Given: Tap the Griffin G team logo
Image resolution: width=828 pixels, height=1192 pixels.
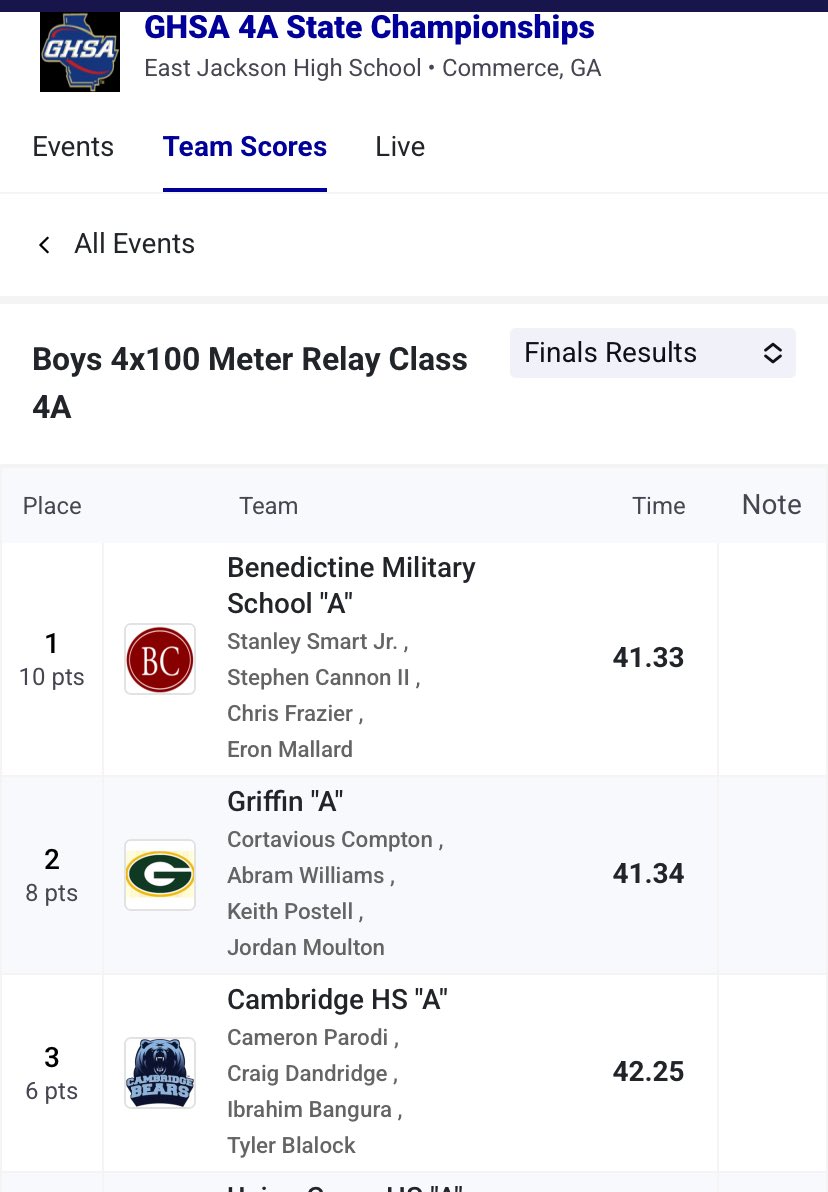Looking at the screenshot, I should click(x=160, y=875).
